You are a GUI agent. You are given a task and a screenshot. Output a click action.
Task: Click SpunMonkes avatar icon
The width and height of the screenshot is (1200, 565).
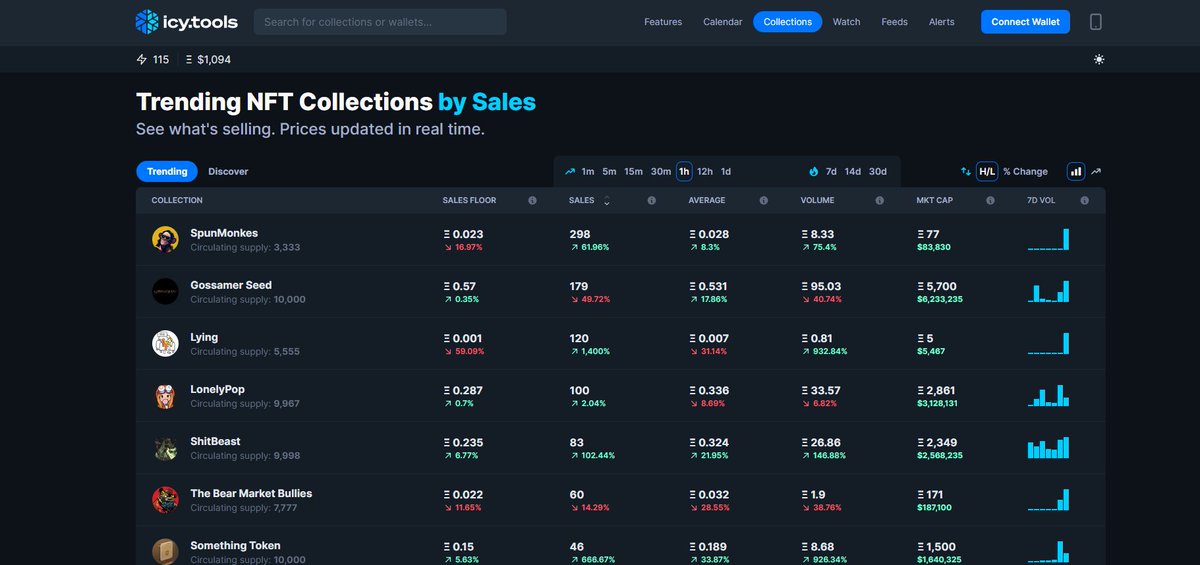point(165,240)
